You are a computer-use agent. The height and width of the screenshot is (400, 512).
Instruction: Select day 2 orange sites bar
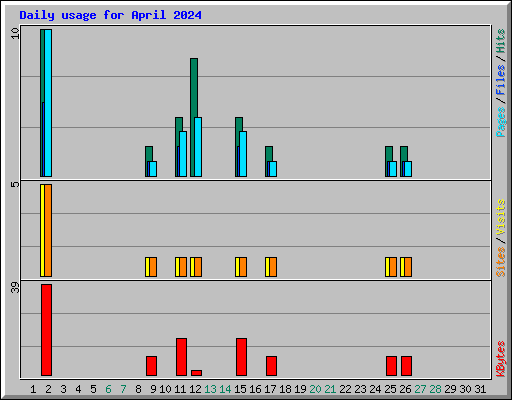point(48,230)
